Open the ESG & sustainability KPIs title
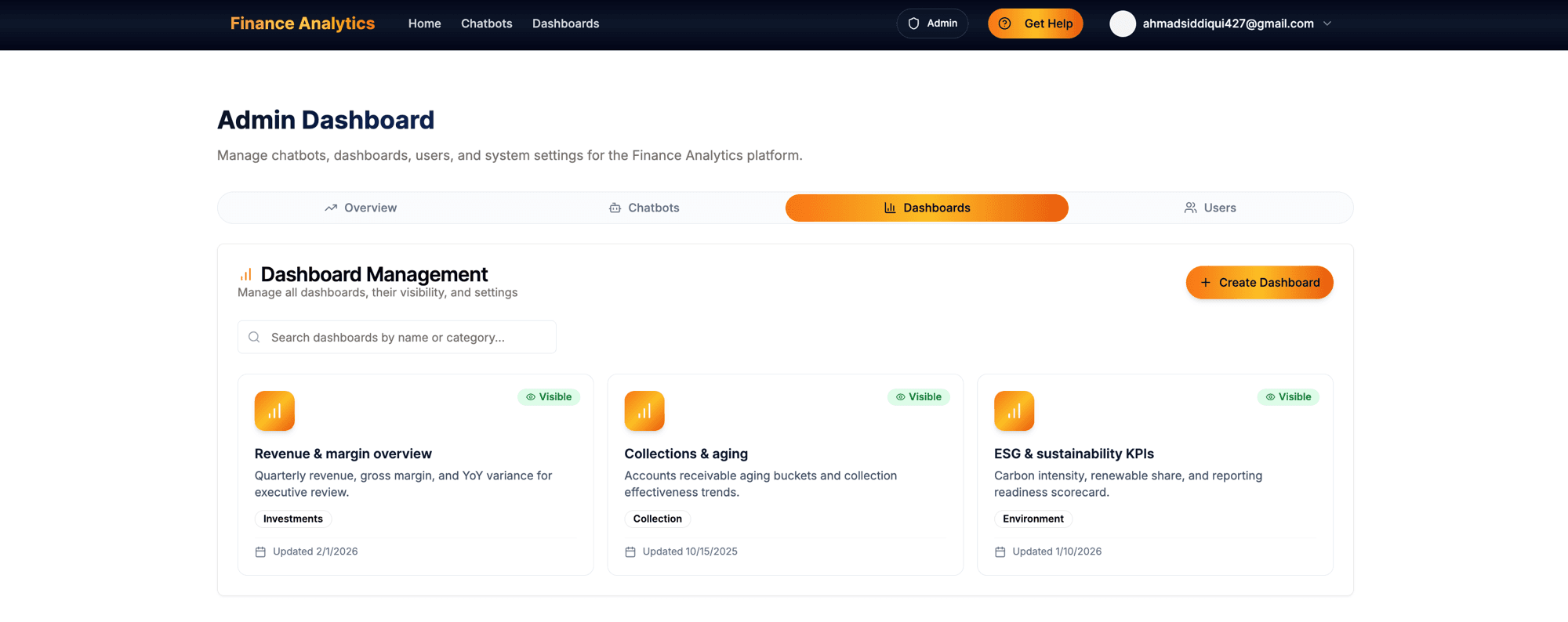Viewport: 1568px width, 622px height. point(1074,454)
